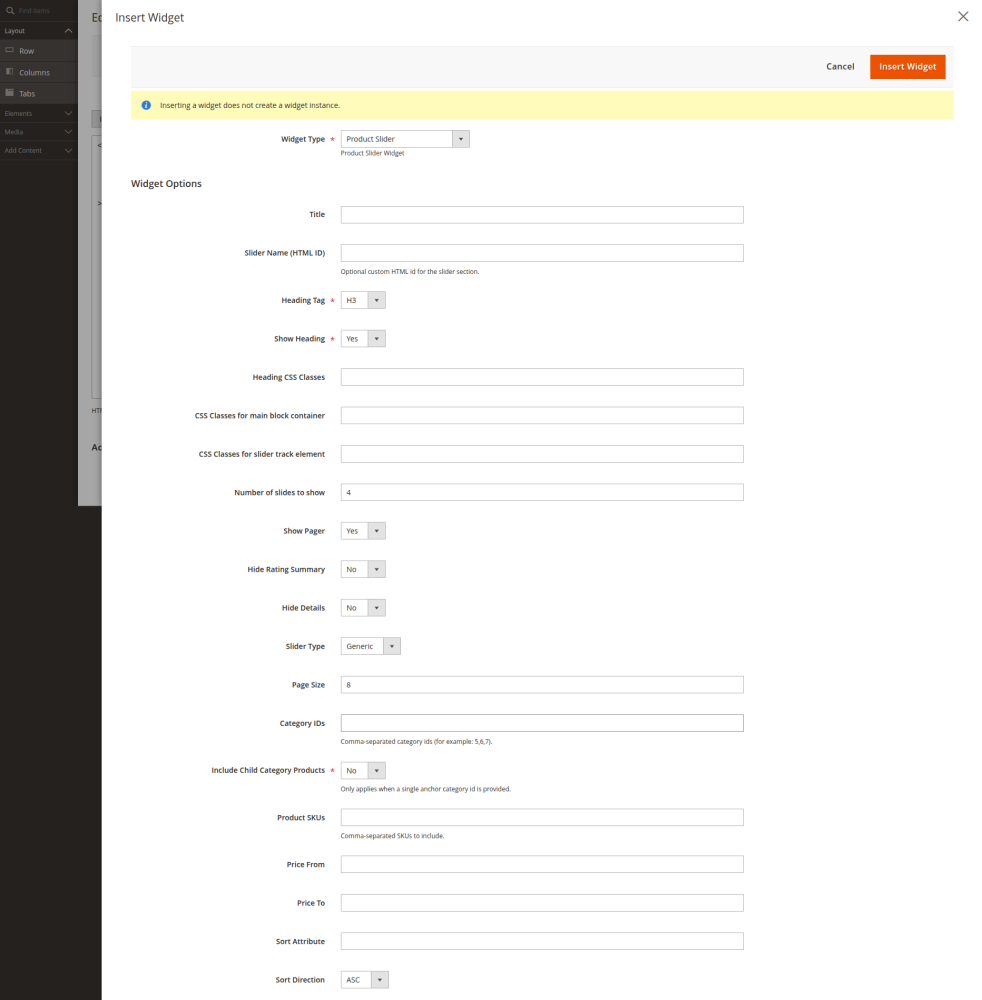The height and width of the screenshot is (1000, 982).
Task: Click the Tabs item label in sidebar
Action: [27, 94]
